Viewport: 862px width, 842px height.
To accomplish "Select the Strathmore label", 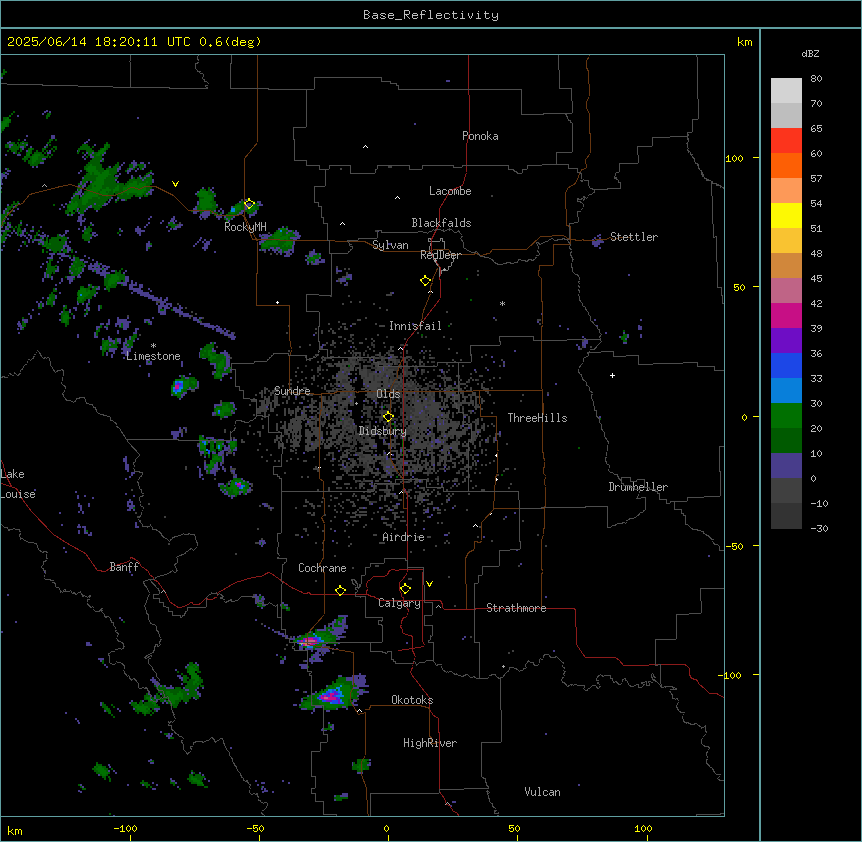I will pyautogui.click(x=516, y=608).
